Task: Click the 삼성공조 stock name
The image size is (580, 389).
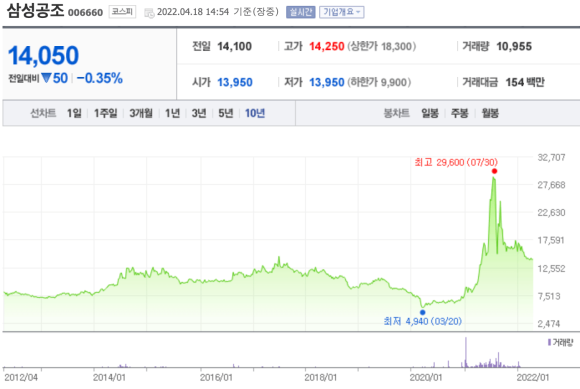Action: pyautogui.click(x=36, y=10)
